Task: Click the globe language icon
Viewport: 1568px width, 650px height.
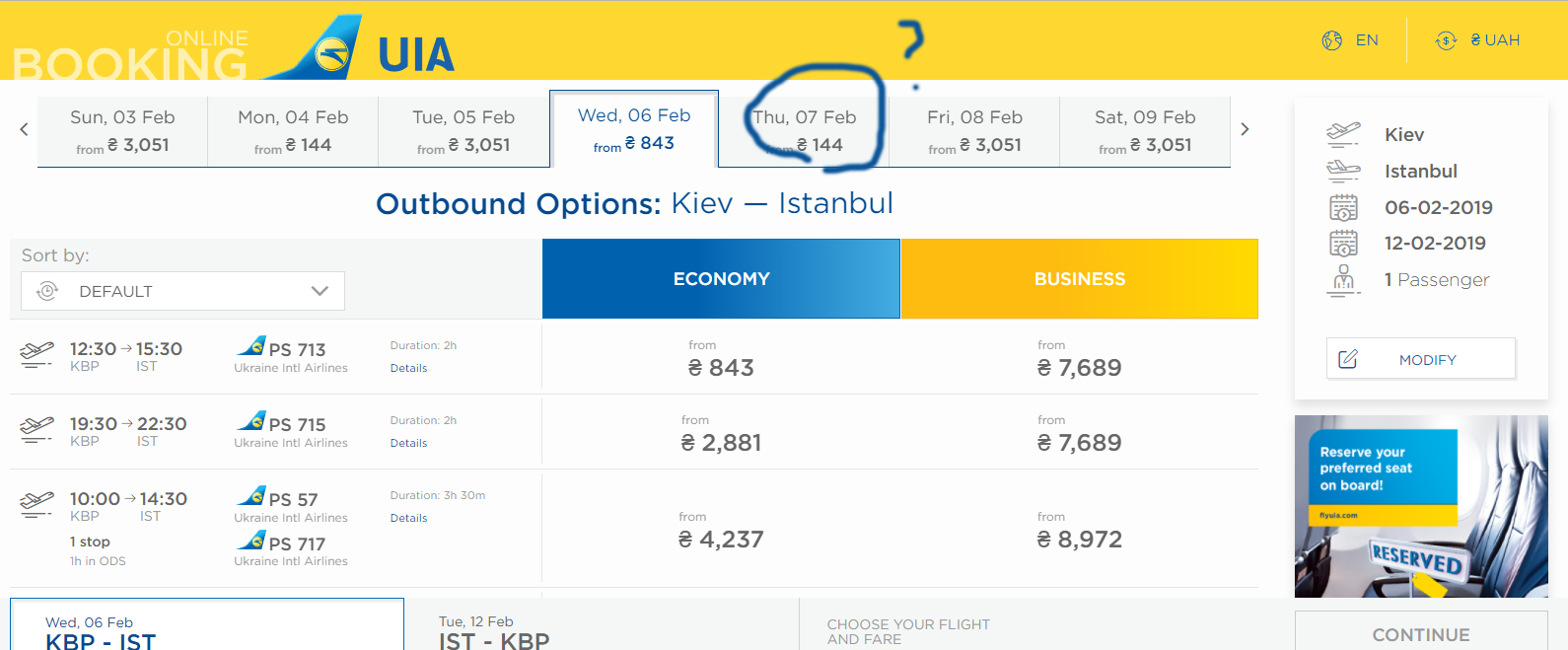Action: tap(1332, 40)
